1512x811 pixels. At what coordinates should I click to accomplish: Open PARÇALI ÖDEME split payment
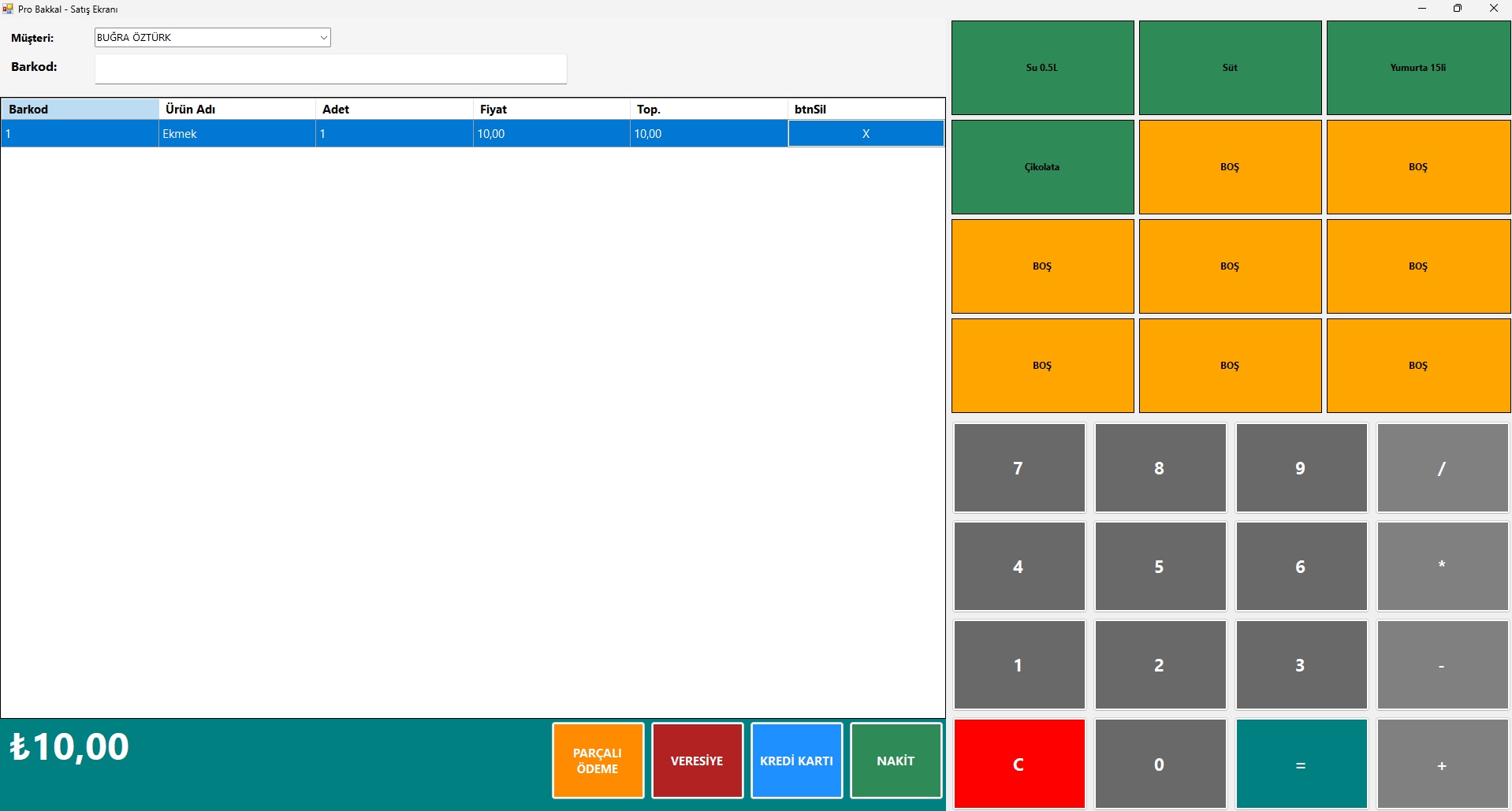click(598, 761)
